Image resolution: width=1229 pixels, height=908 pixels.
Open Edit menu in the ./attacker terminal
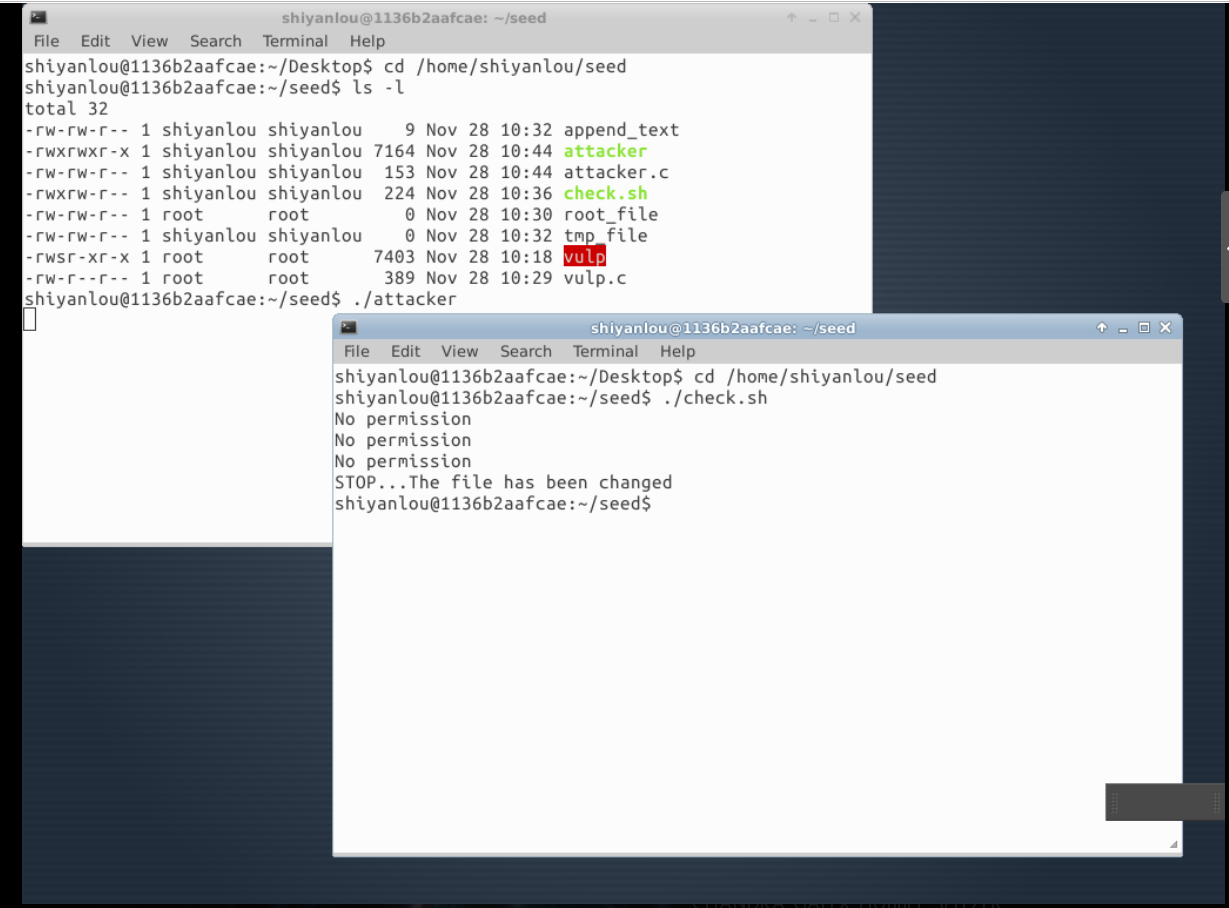[95, 41]
